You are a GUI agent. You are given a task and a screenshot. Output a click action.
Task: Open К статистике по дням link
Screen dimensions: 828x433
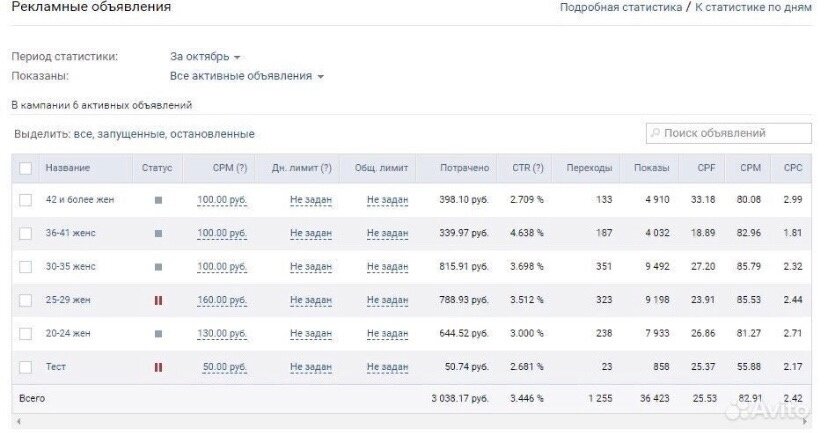[753, 7]
